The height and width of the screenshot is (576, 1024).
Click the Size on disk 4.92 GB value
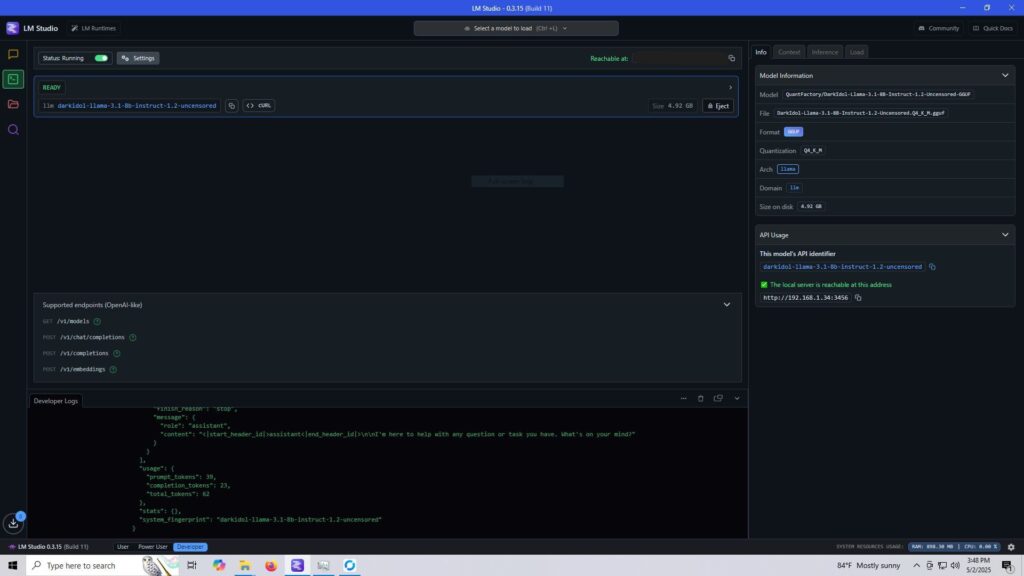[x=811, y=207]
